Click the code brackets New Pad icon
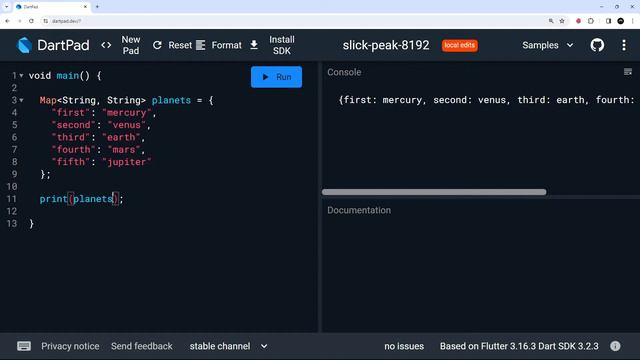 (x=106, y=45)
